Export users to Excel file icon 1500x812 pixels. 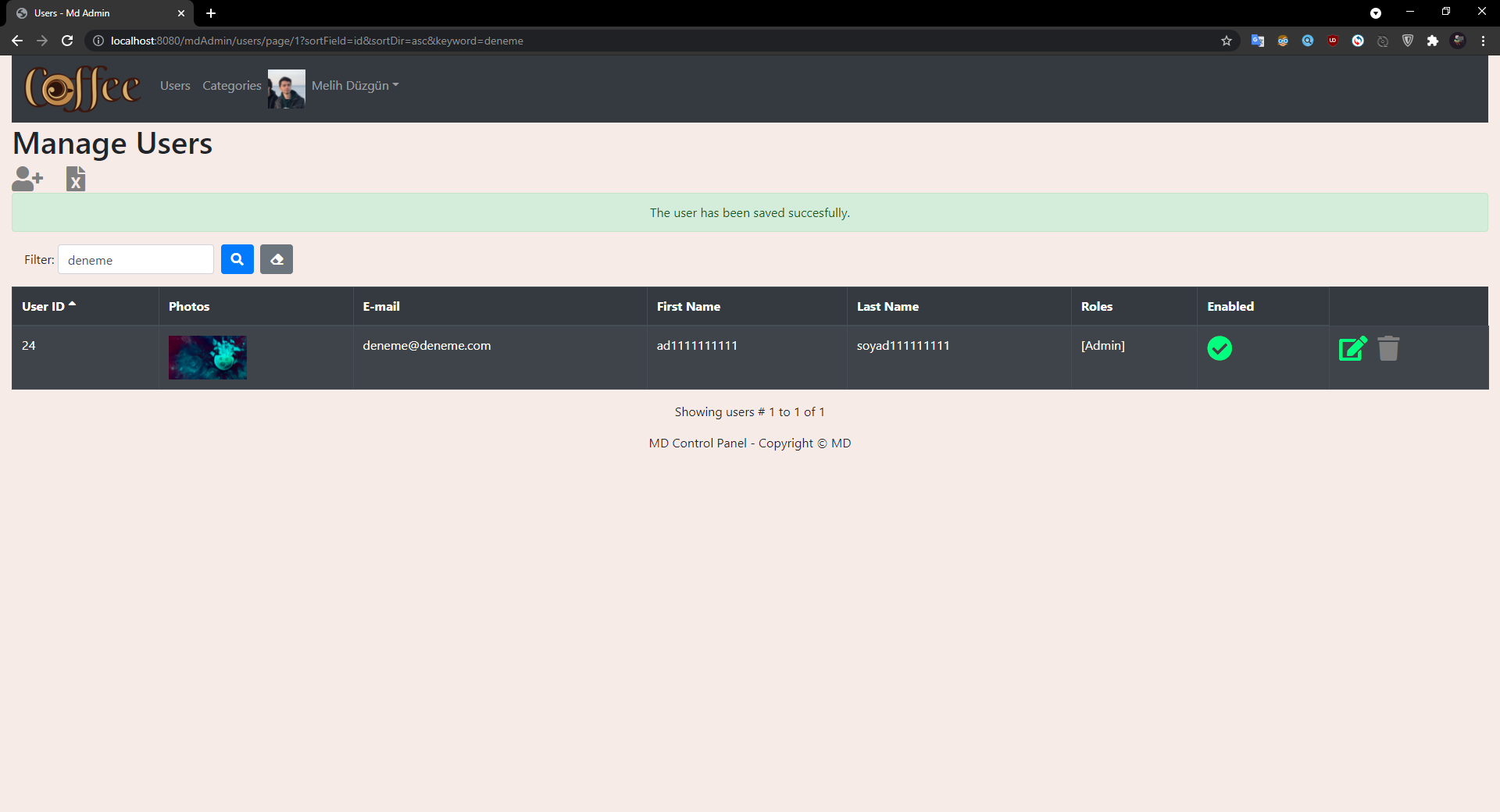(x=76, y=179)
